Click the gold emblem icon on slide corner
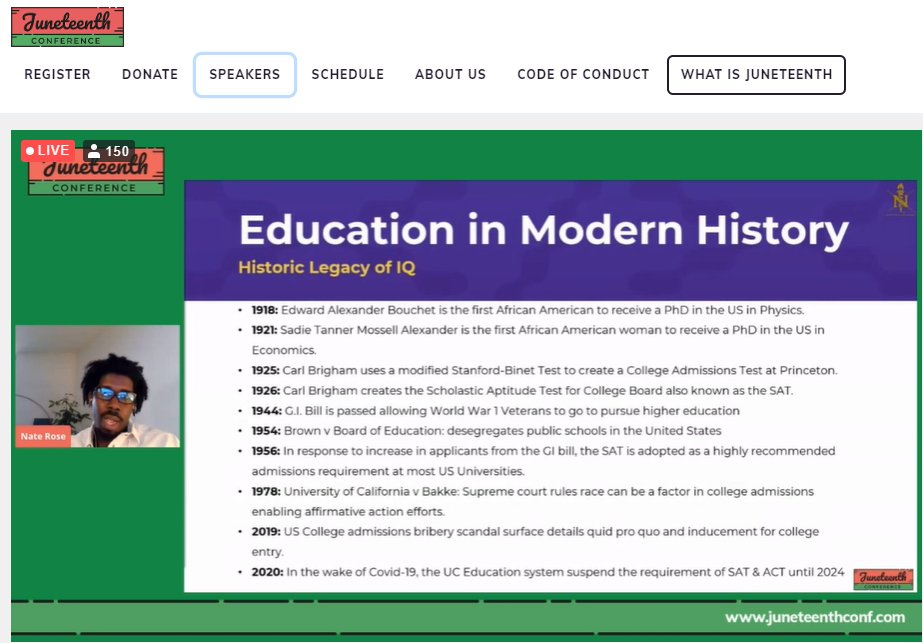923x643 pixels. coord(900,199)
